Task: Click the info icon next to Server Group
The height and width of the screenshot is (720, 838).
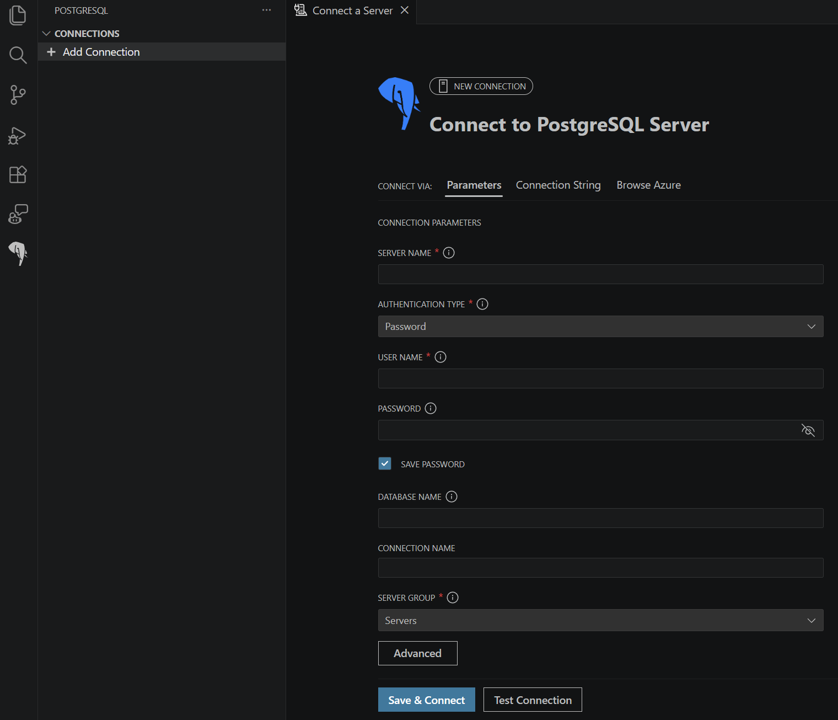Action: (x=453, y=598)
